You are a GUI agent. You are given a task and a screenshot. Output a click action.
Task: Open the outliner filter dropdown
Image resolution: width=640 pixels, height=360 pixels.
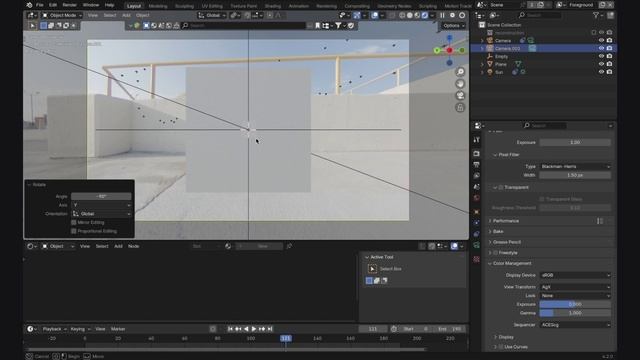coord(598,16)
